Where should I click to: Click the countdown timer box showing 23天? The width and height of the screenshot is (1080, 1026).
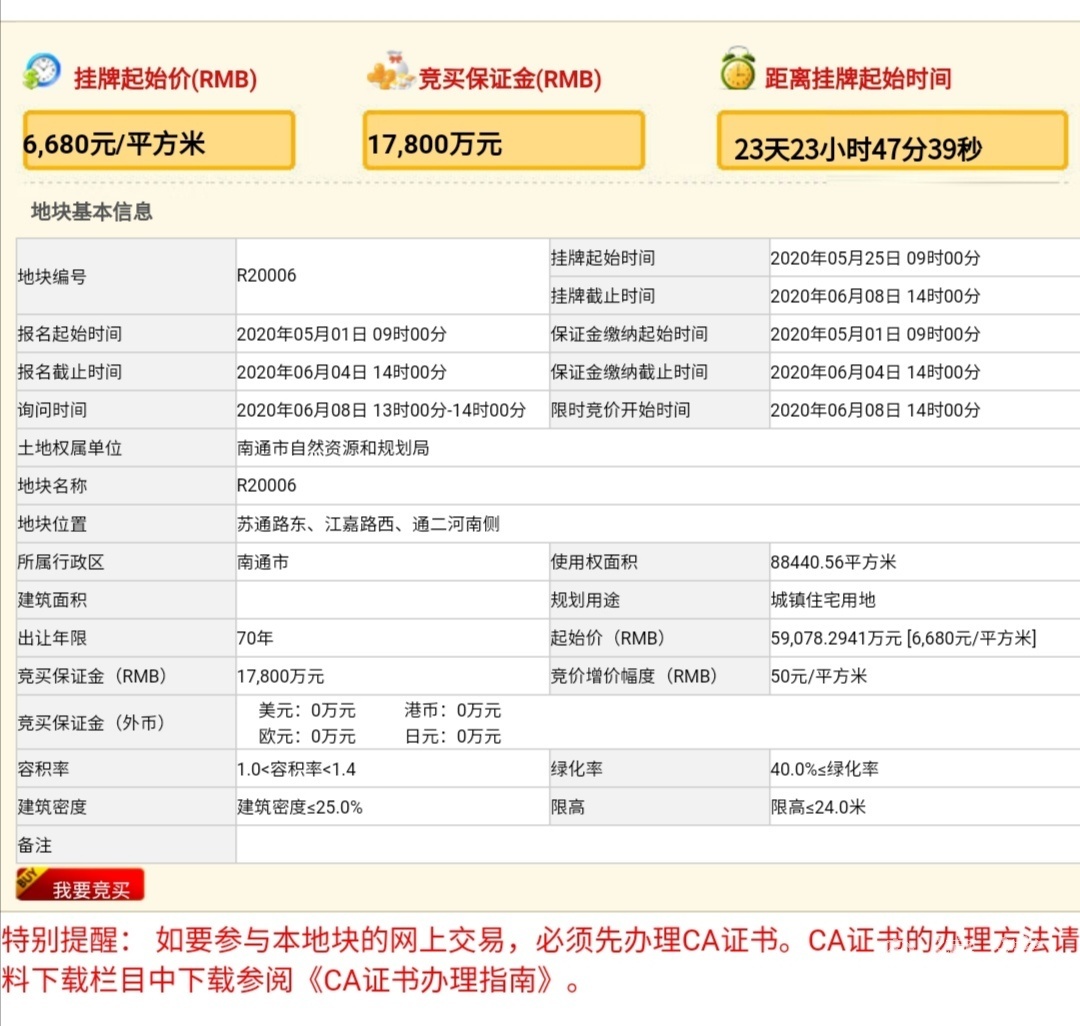(891, 142)
